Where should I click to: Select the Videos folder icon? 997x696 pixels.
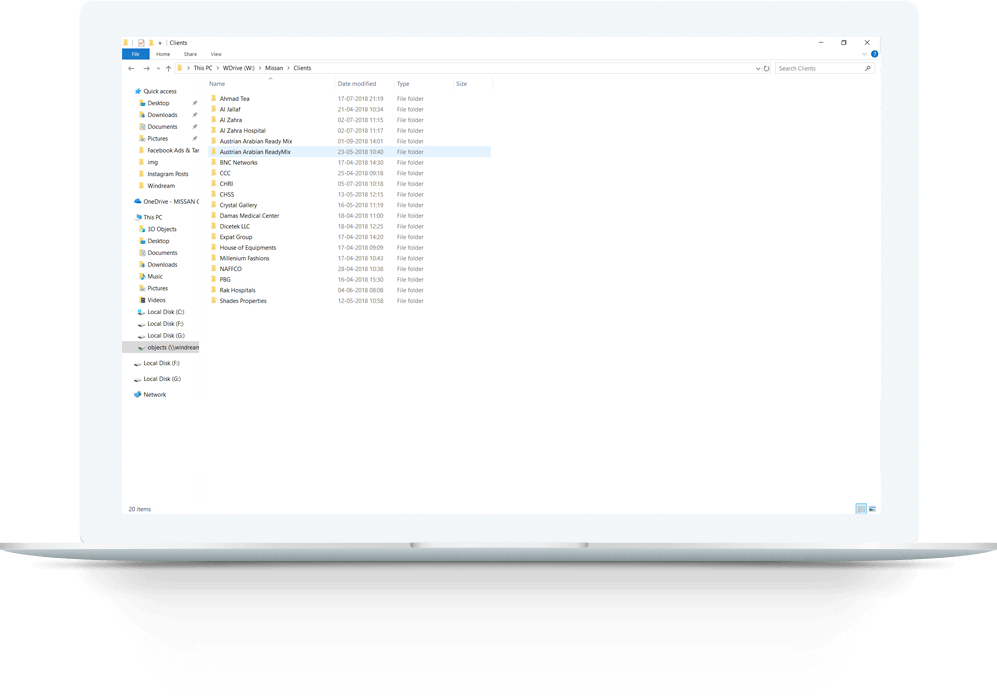coord(142,300)
